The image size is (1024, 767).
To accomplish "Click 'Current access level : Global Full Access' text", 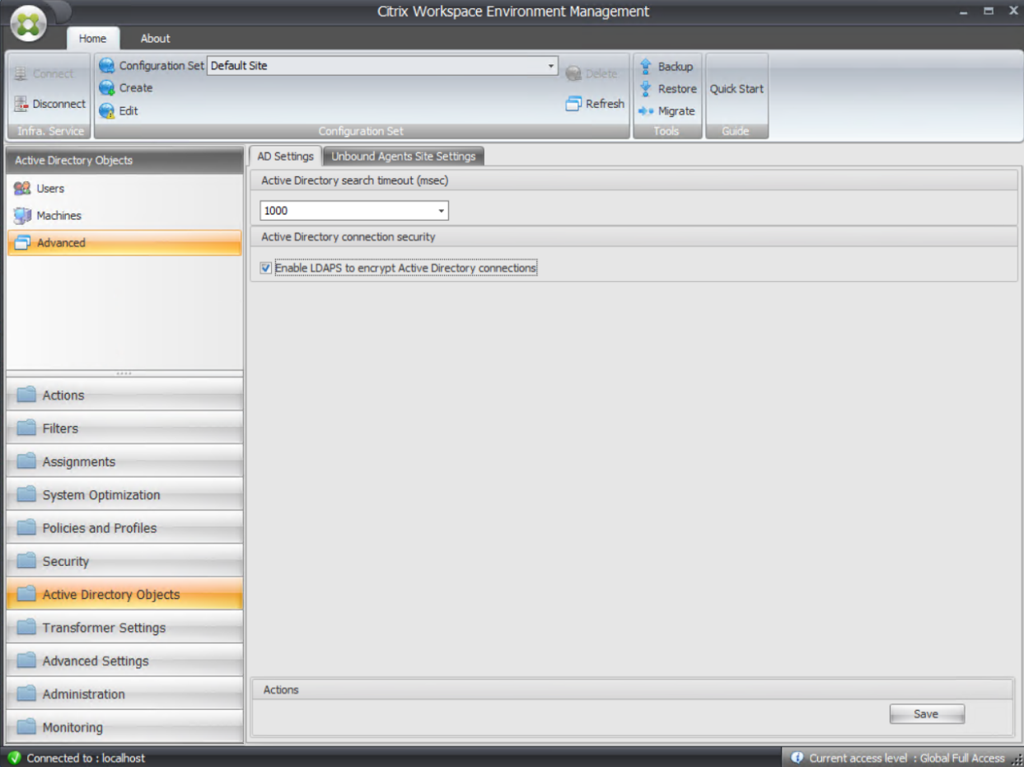I will coord(906,758).
